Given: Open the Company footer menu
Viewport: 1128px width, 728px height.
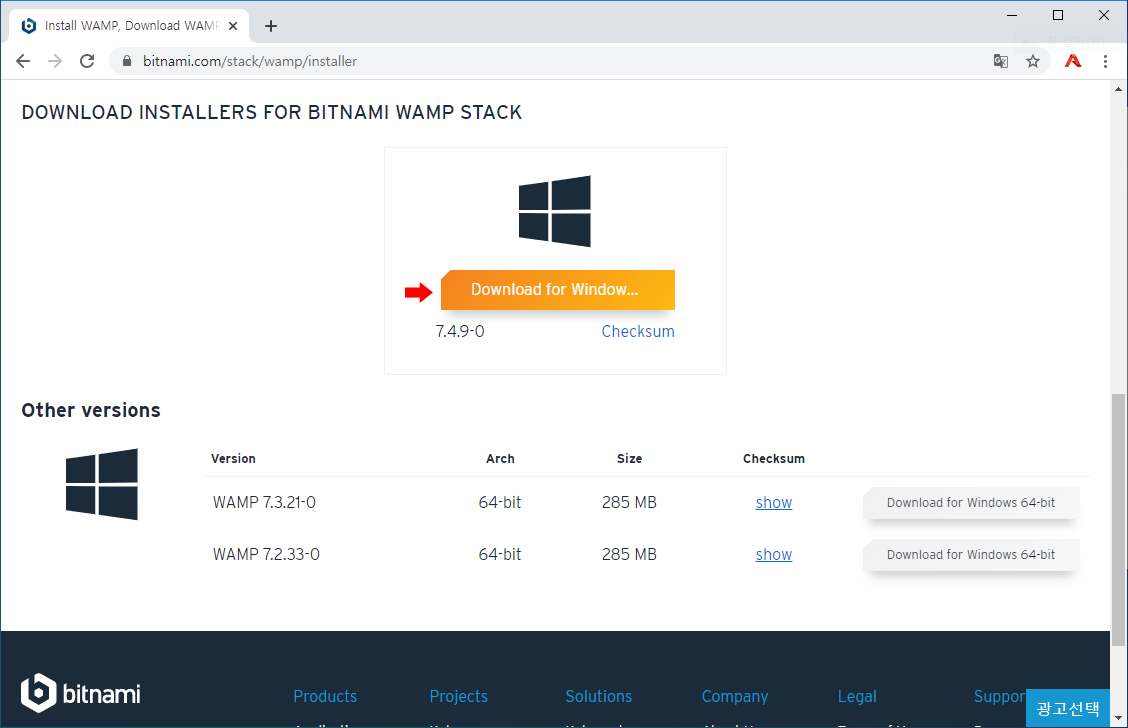Looking at the screenshot, I should click(734, 696).
